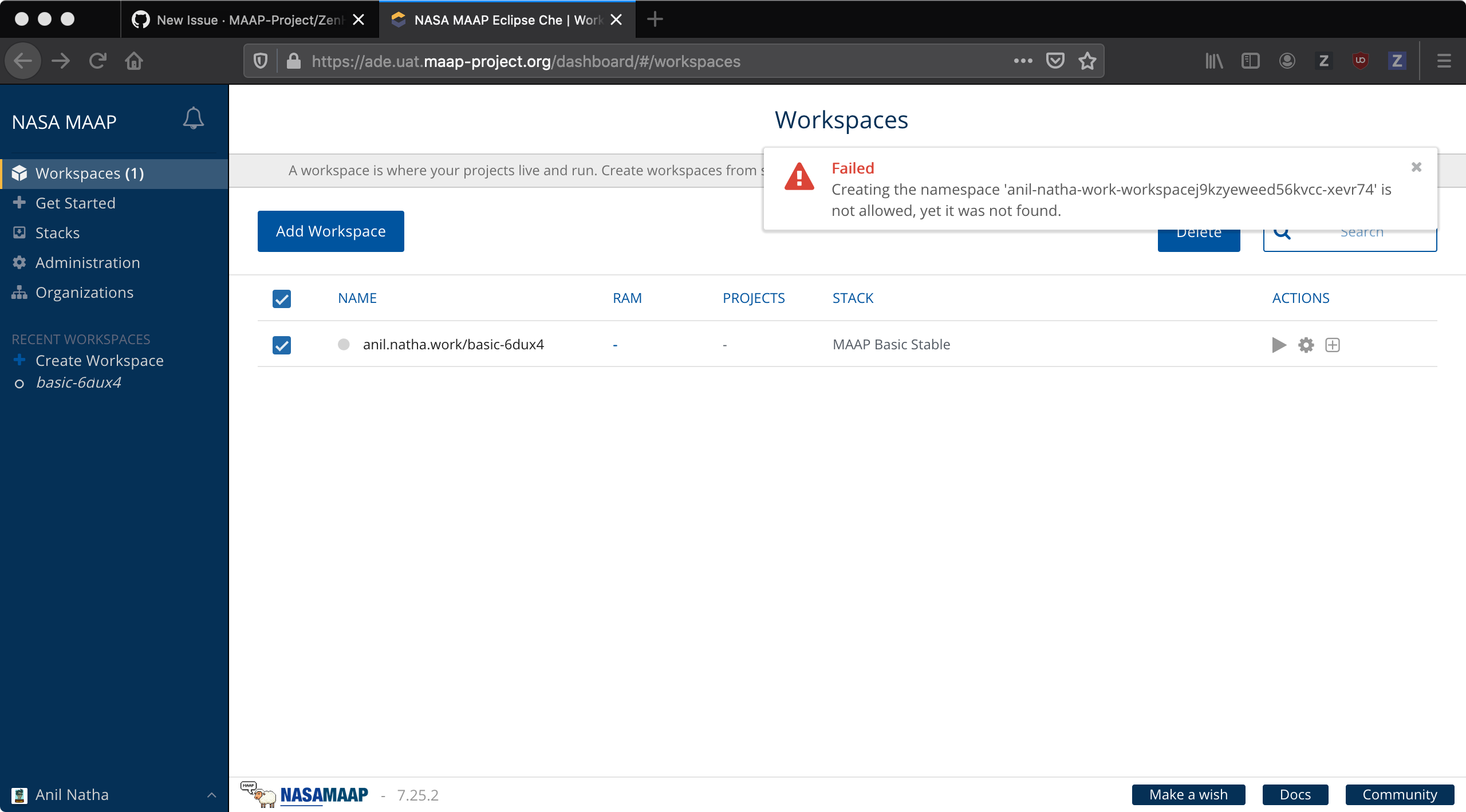This screenshot has width=1466, height=812.
Task: Toggle the bookmark star in the address bar
Action: (1086, 61)
